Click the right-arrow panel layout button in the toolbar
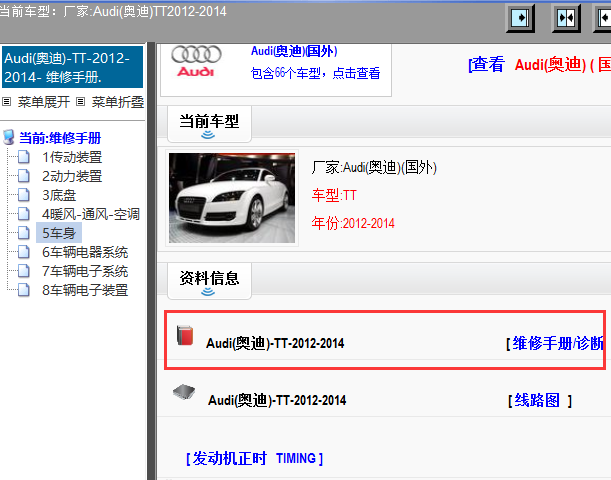This screenshot has height=480, width=611. [x=520, y=18]
